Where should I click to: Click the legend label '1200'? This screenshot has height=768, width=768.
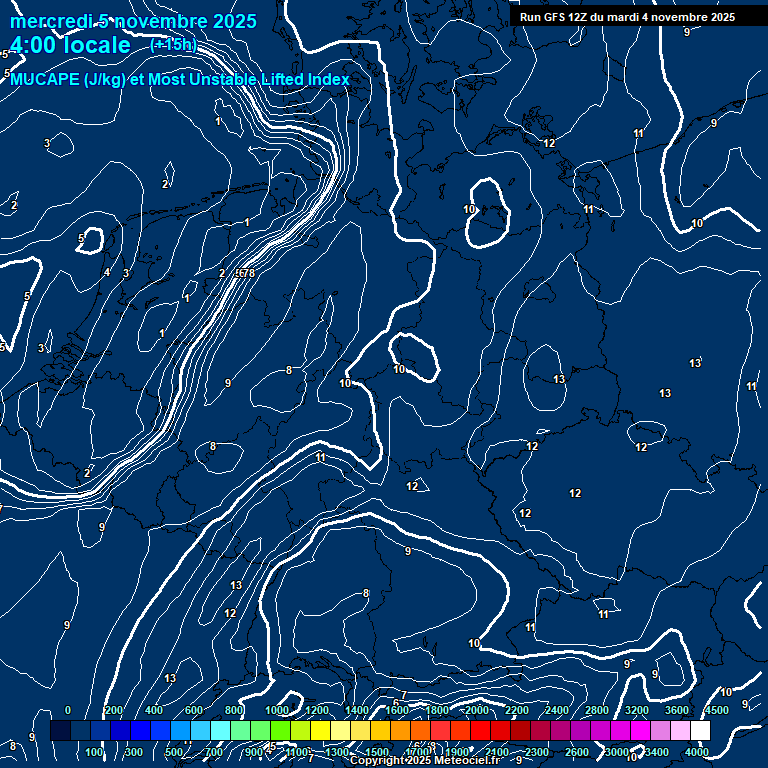[317, 710]
